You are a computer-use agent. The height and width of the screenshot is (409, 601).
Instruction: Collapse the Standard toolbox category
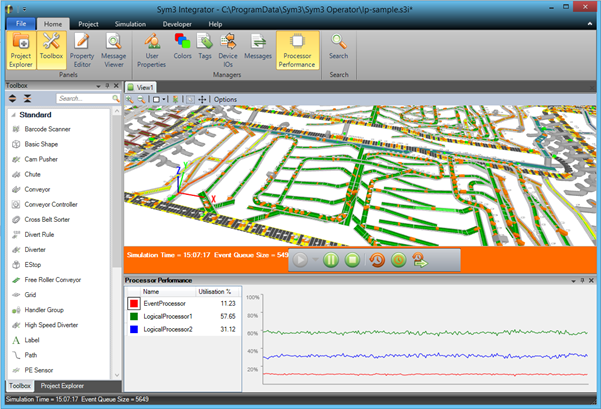pyautogui.click(x=13, y=115)
